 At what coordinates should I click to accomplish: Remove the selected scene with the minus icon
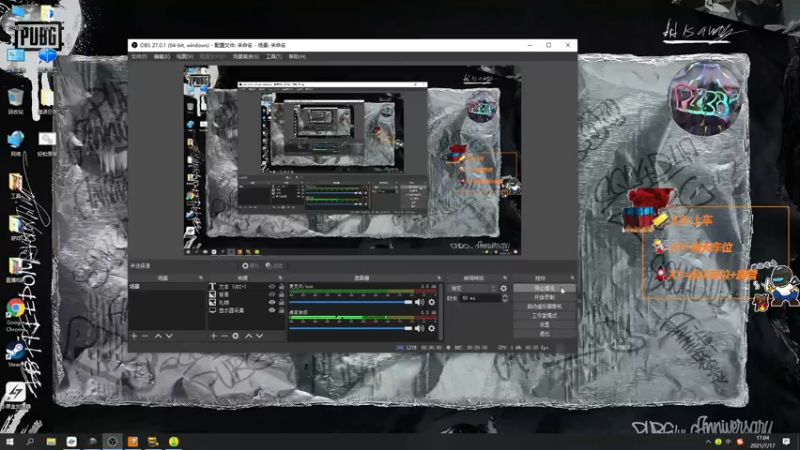click(x=145, y=336)
